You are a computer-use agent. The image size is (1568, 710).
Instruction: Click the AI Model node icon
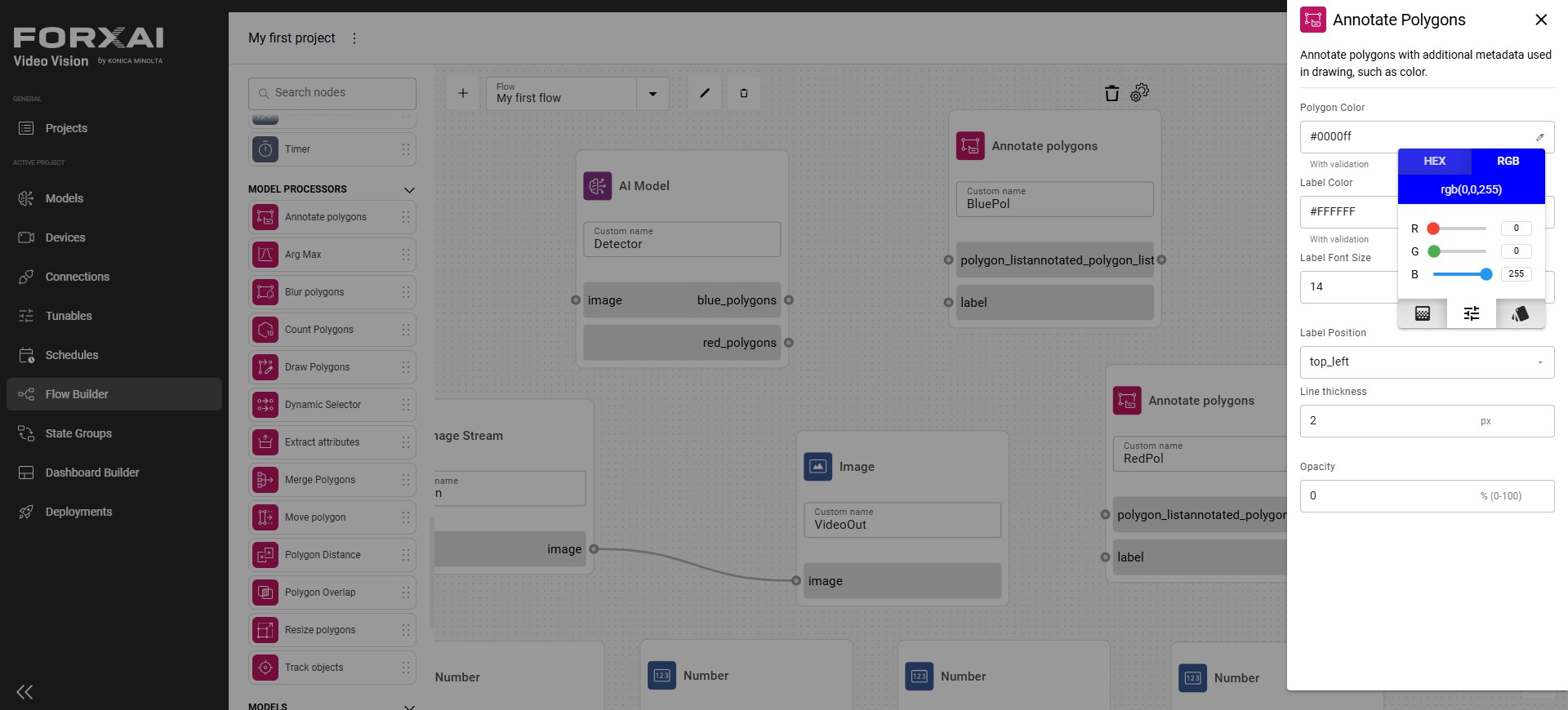point(598,186)
